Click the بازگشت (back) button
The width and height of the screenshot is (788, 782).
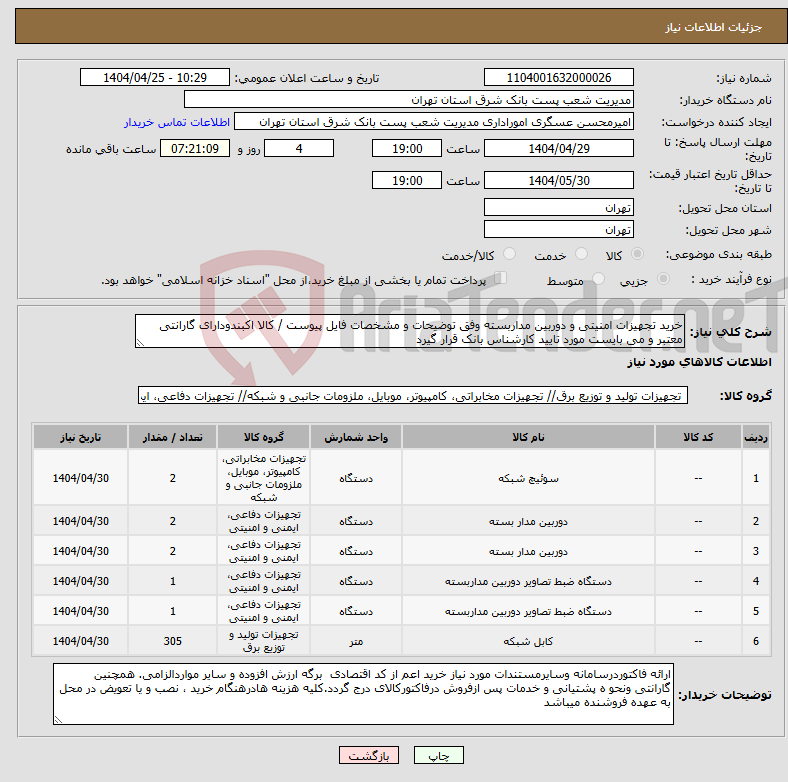[x=369, y=755]
